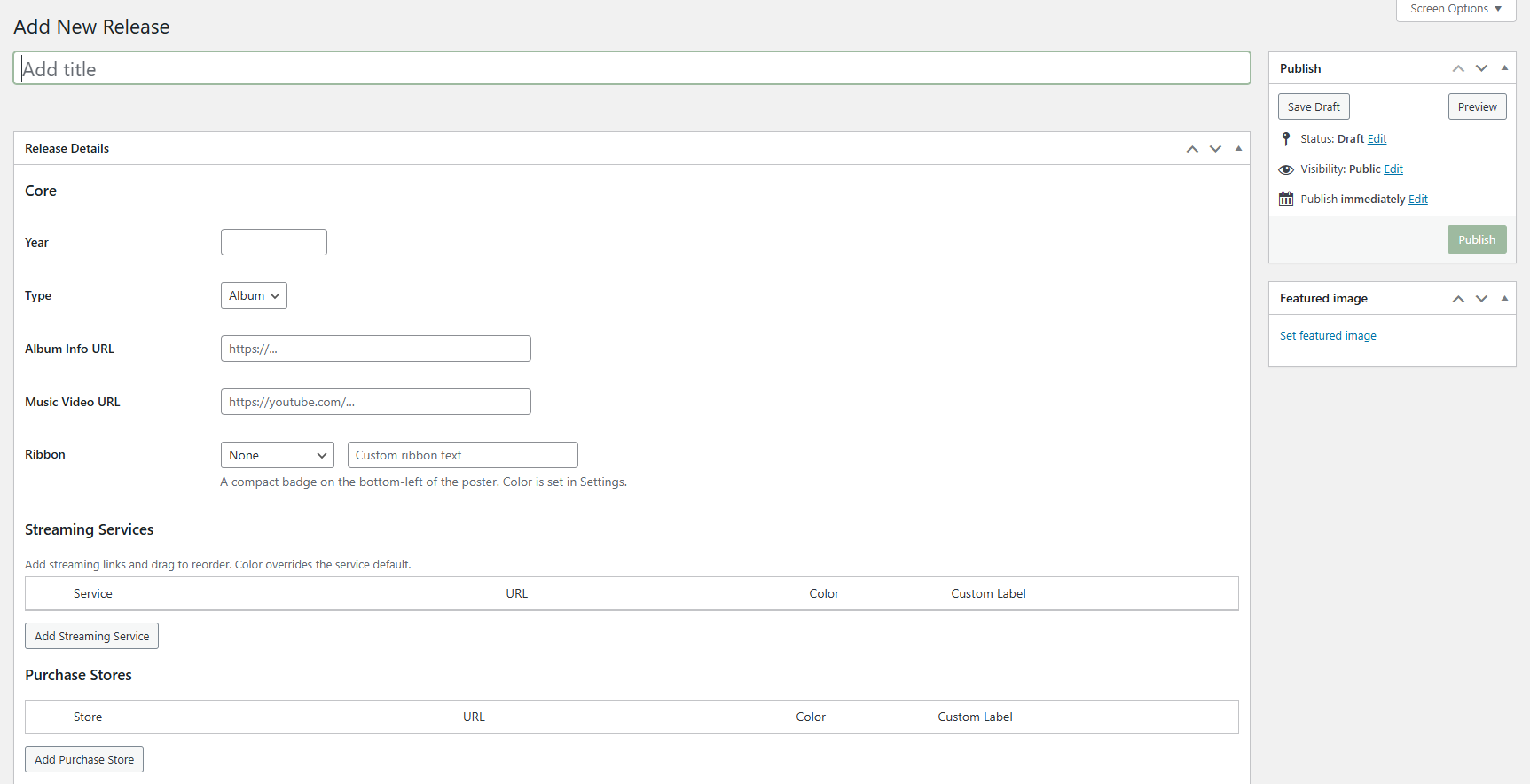The image size is (1530, 784).
Task: Click Publish panel move up arrow
Action: 1458,68
